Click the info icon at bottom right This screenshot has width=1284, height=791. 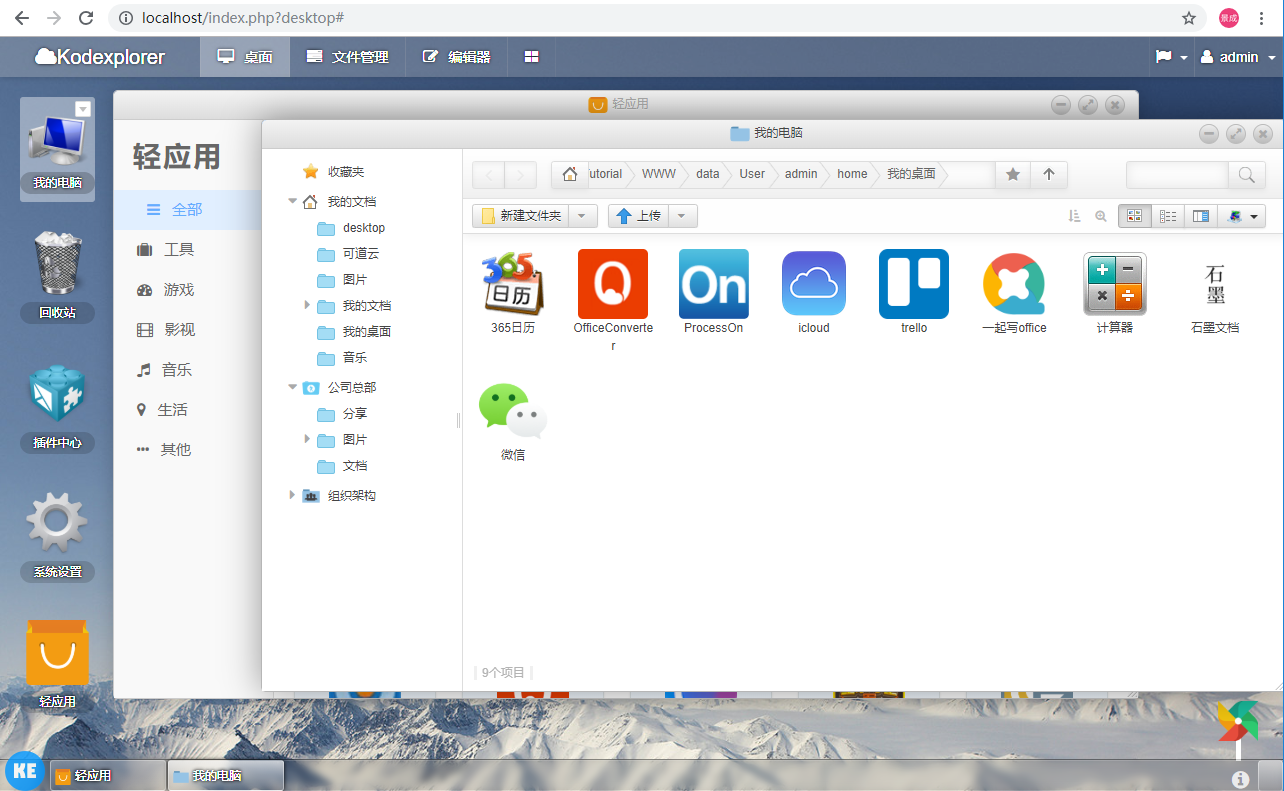point(1240,779)
